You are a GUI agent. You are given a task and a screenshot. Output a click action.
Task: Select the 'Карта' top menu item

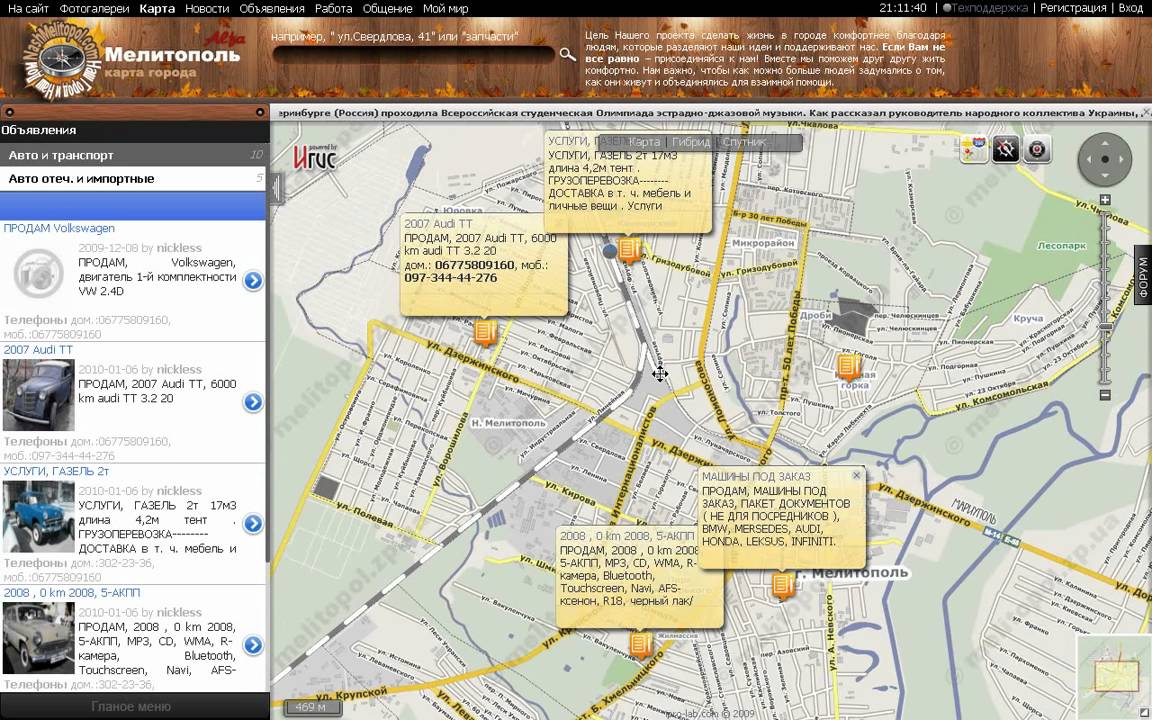point(157,9)
